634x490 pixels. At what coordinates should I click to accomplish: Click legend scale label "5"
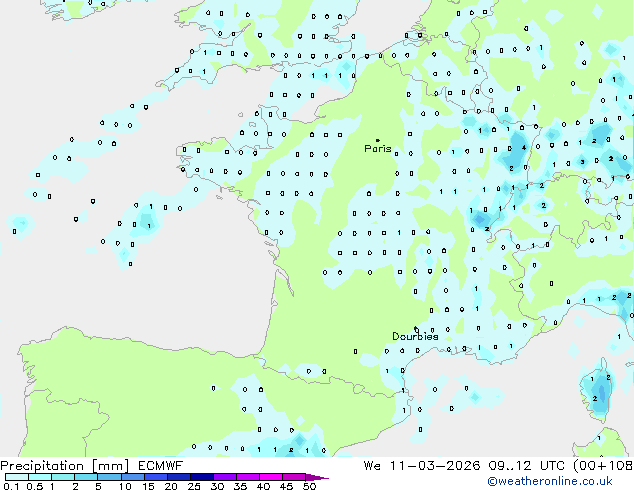pyautogui.click(x=98, y=486)
